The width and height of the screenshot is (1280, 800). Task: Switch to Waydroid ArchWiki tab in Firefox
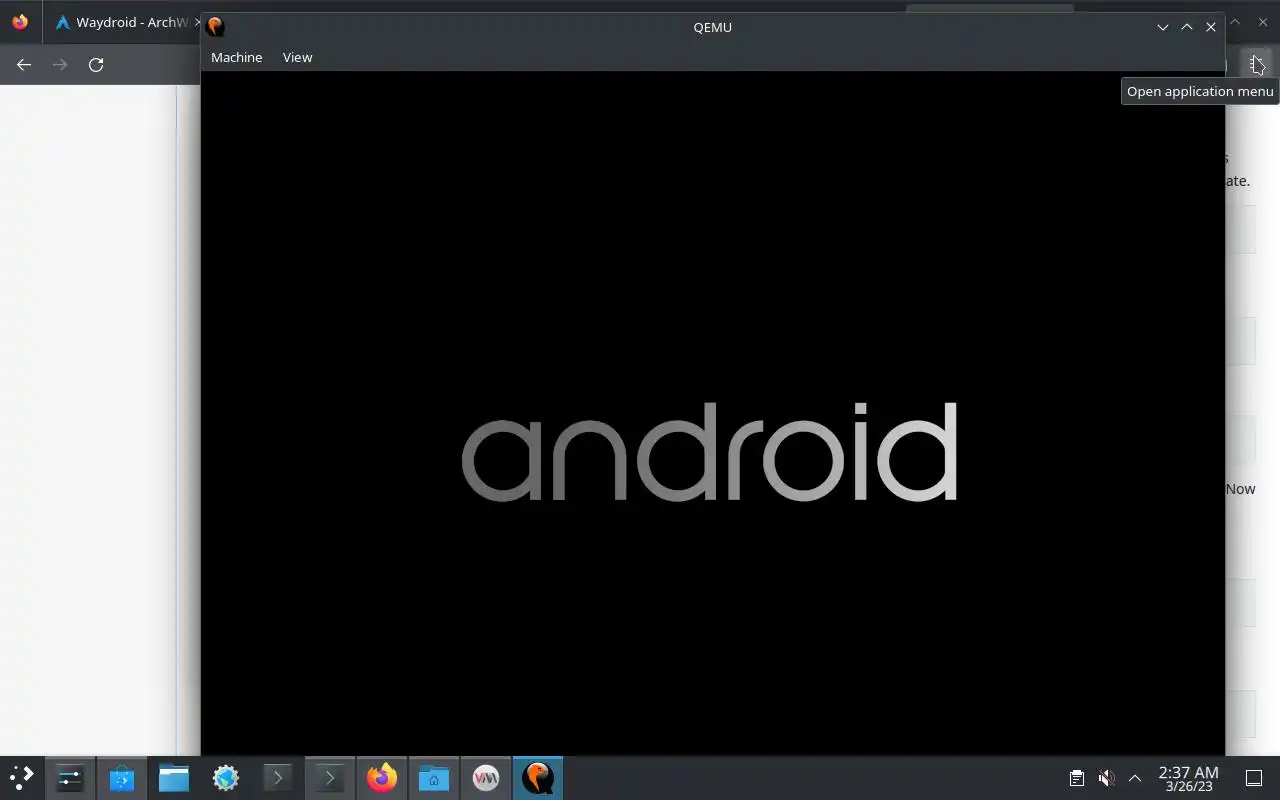[124, 22]
